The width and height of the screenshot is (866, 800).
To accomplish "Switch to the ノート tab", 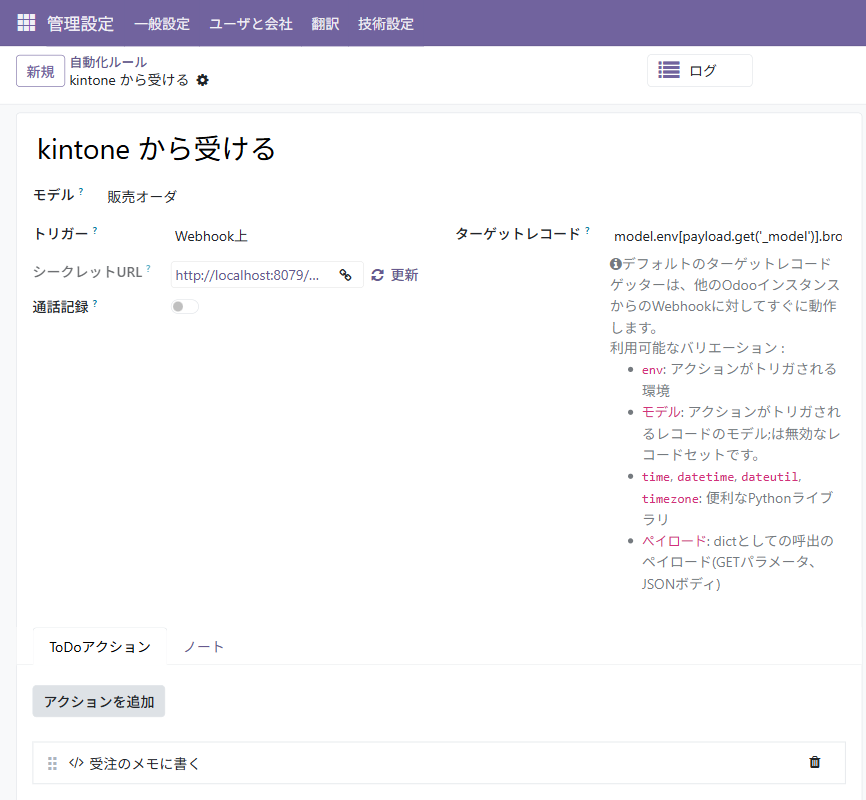I will pyautogui.click(x=203, y=647).
